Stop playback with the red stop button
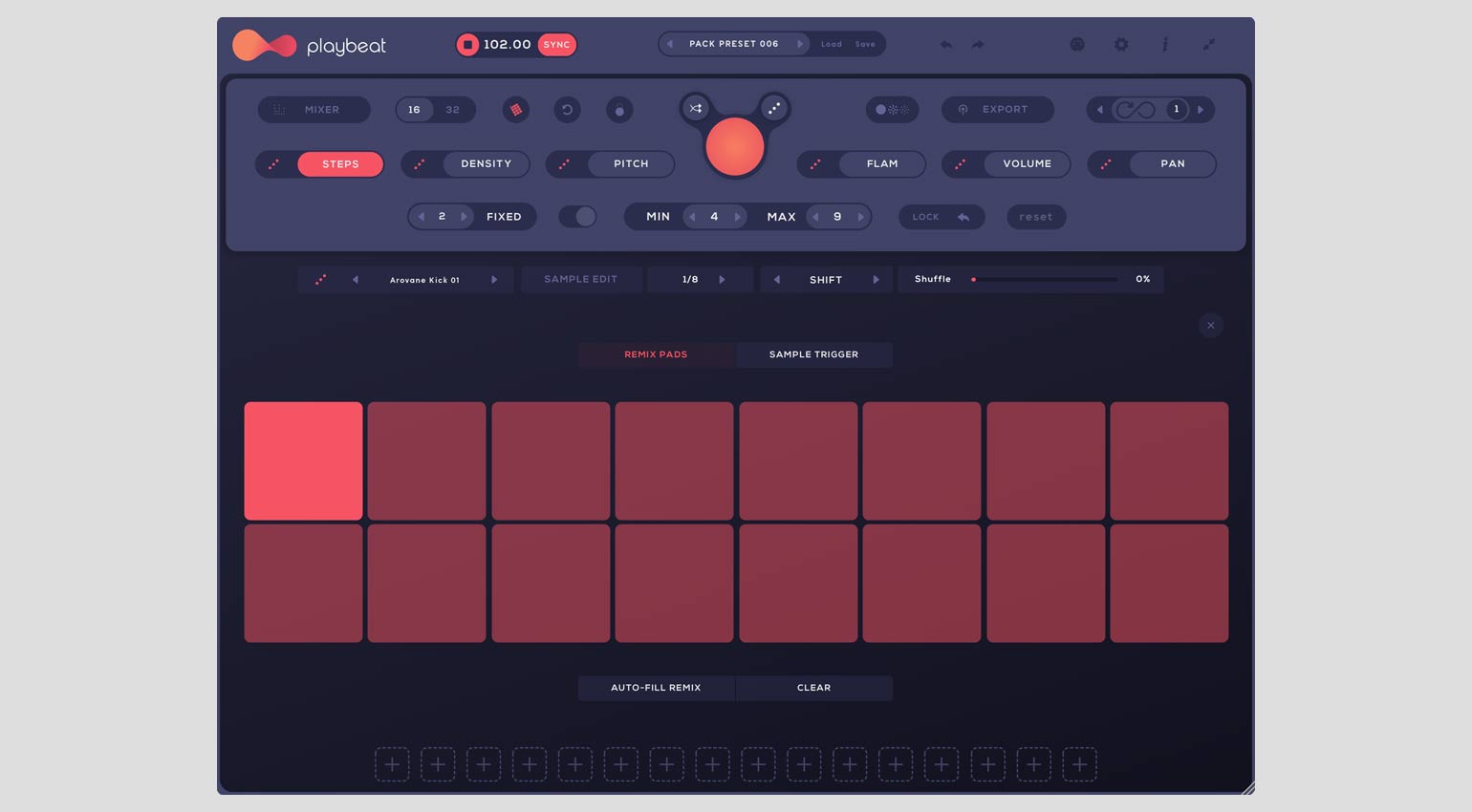Image resolution: width=1472 pixels, height=812 pixels. 467,45
